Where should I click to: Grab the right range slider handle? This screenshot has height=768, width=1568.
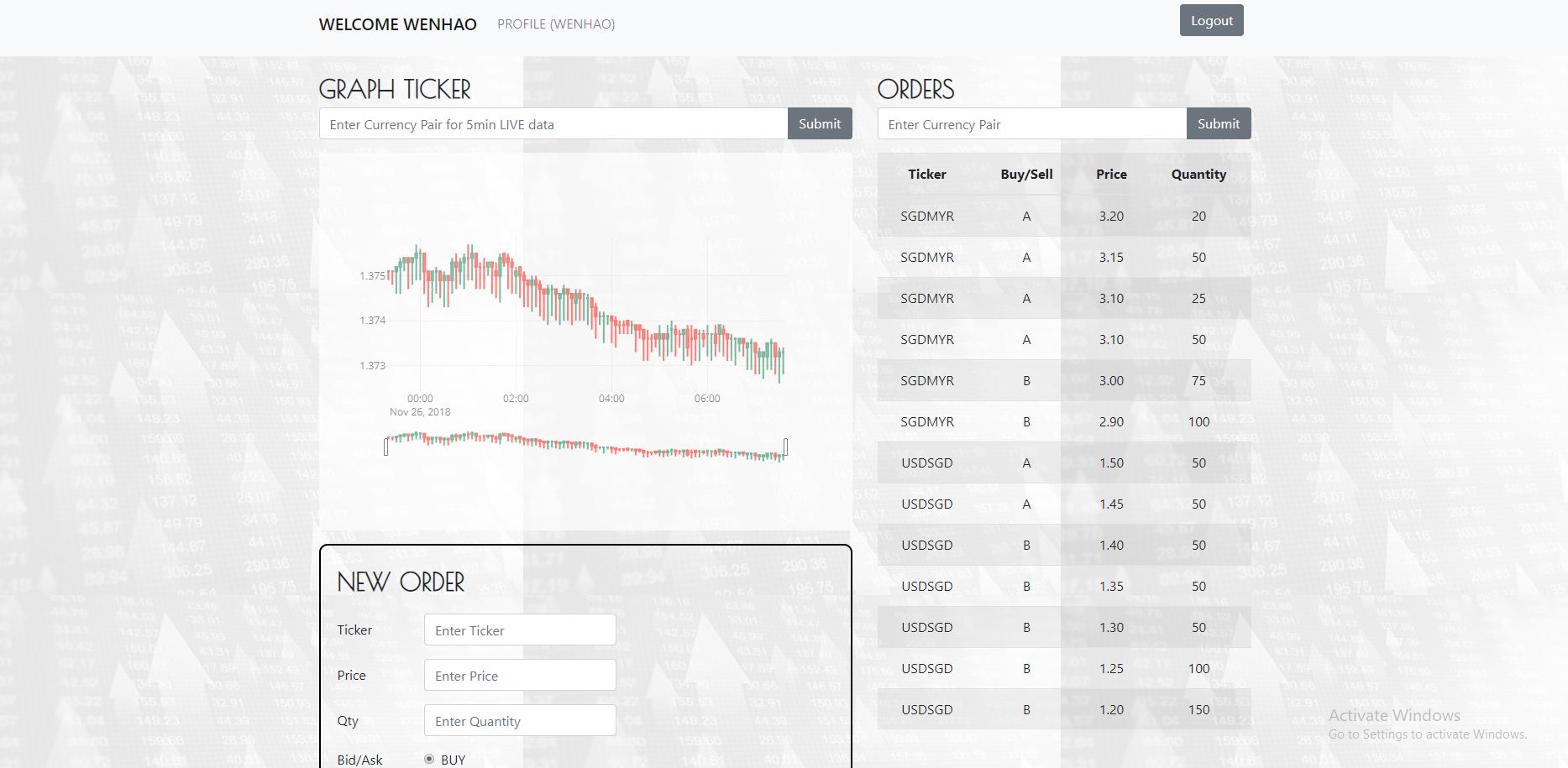(785, 447)
